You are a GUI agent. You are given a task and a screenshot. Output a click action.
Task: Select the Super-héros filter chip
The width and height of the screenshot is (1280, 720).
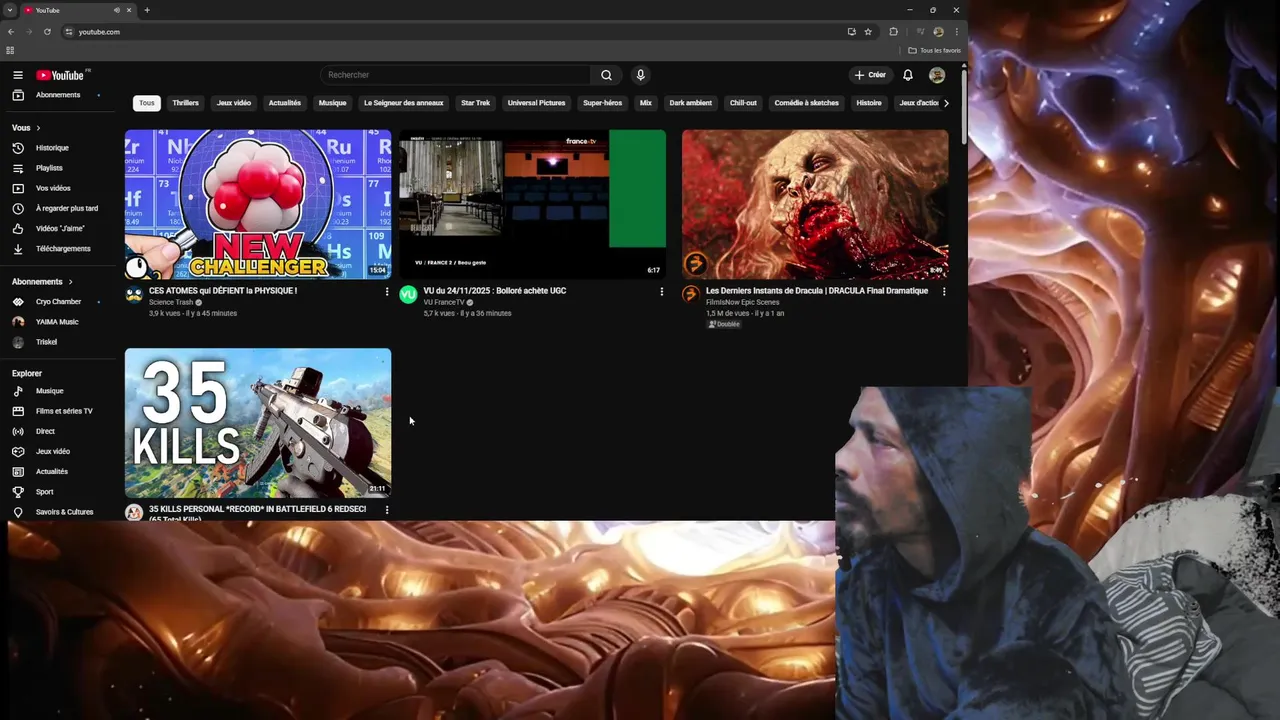pos(603,103)
